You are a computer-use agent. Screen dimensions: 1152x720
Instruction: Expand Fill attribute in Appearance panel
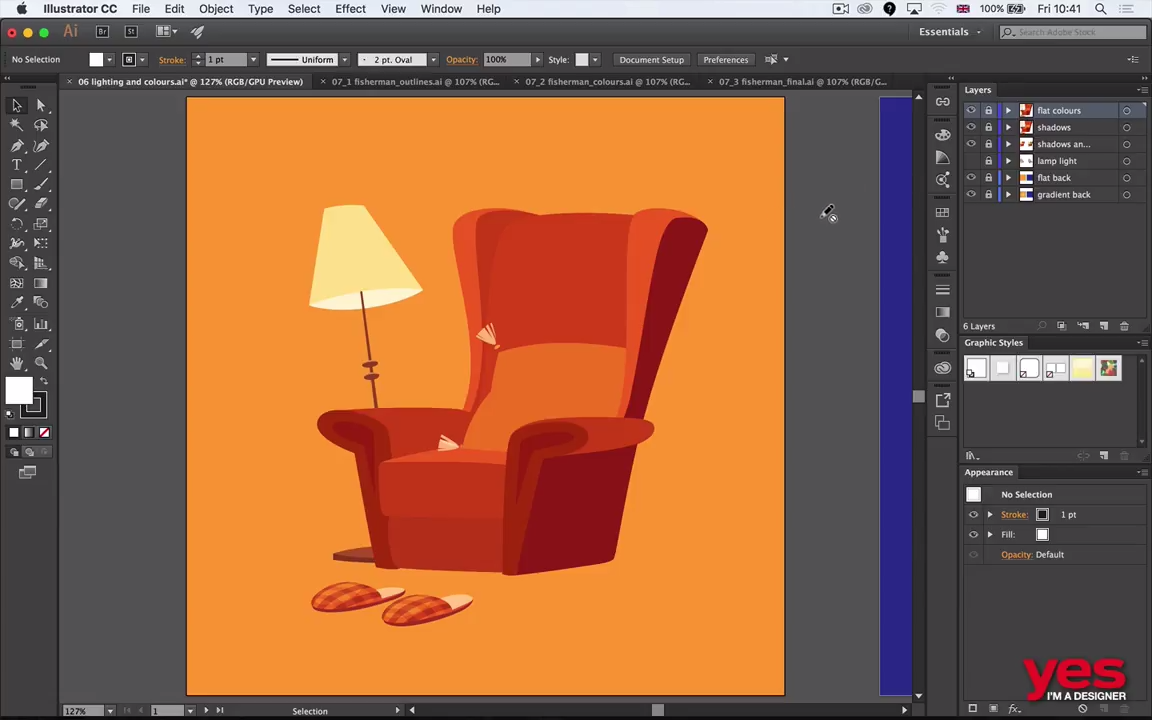[x=990, y=534]
